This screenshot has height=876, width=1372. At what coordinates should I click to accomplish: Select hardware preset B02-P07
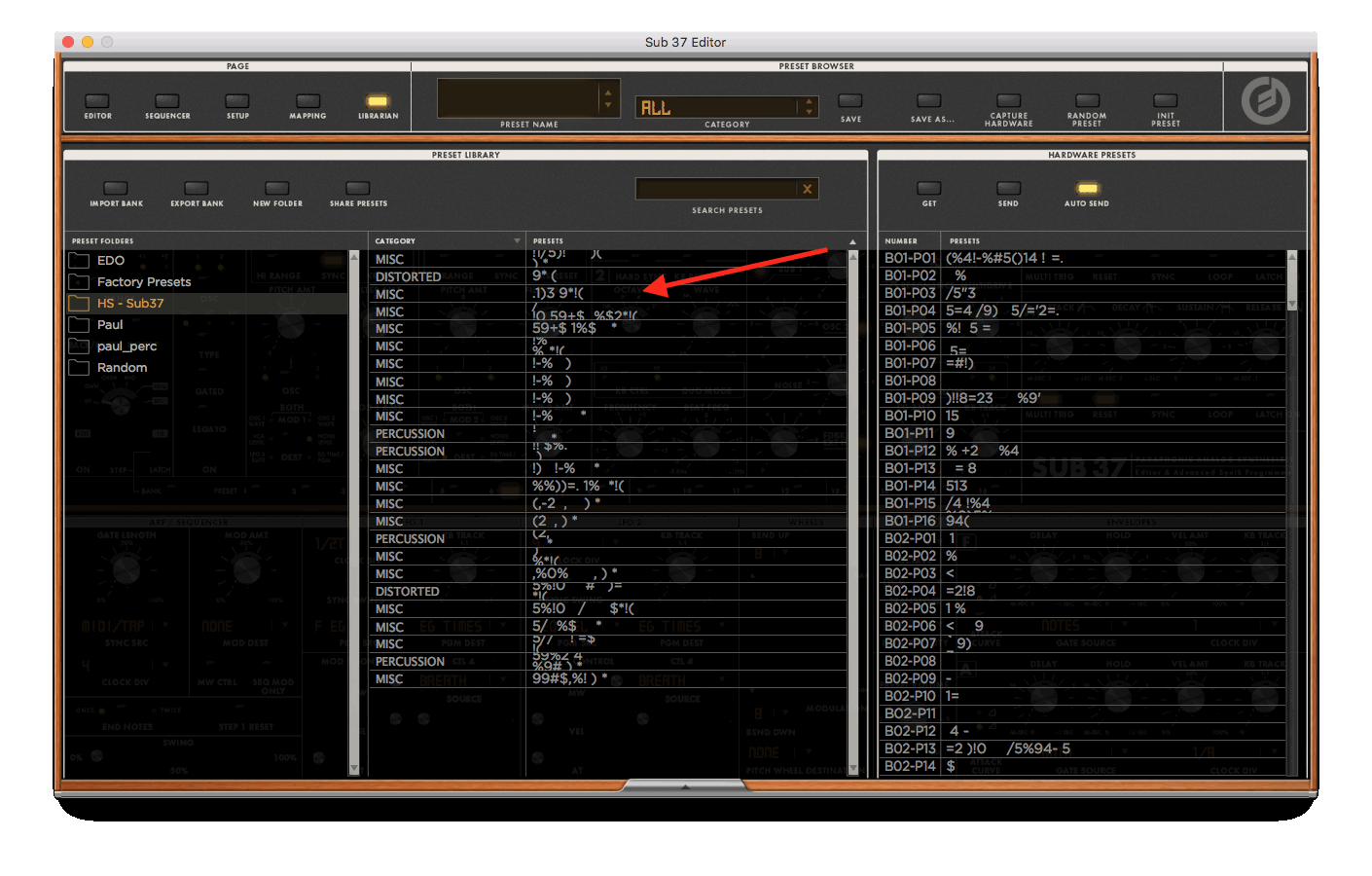pos(1083,644)
